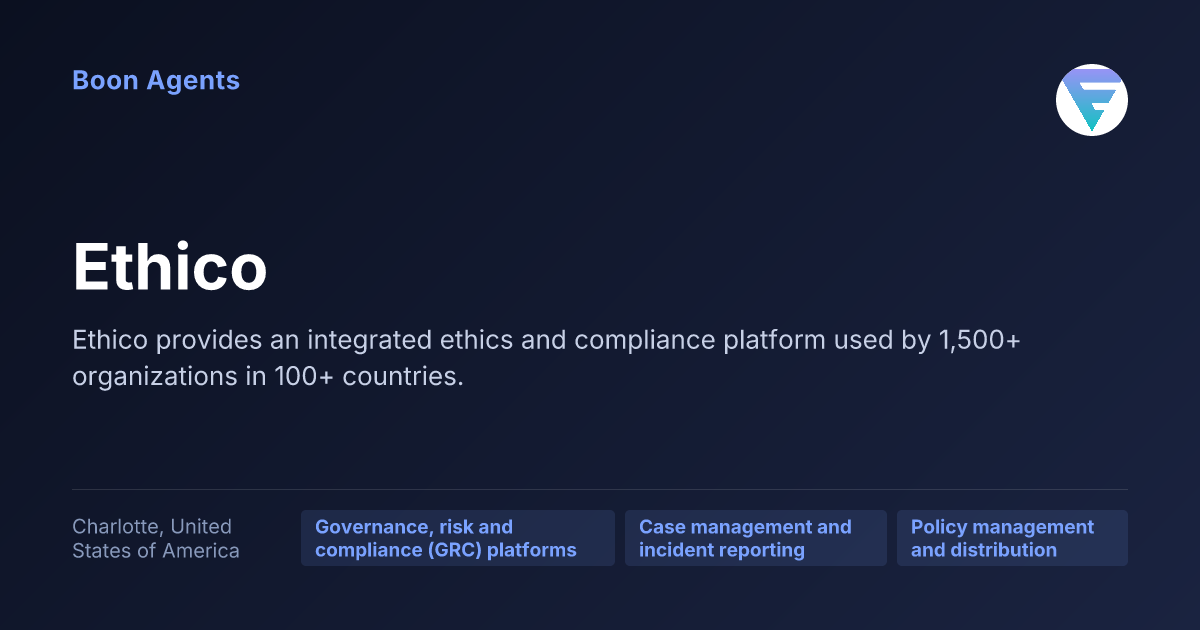Click the circular F logo icon
Screen dimensions: 1200x630
point(1092,100)
